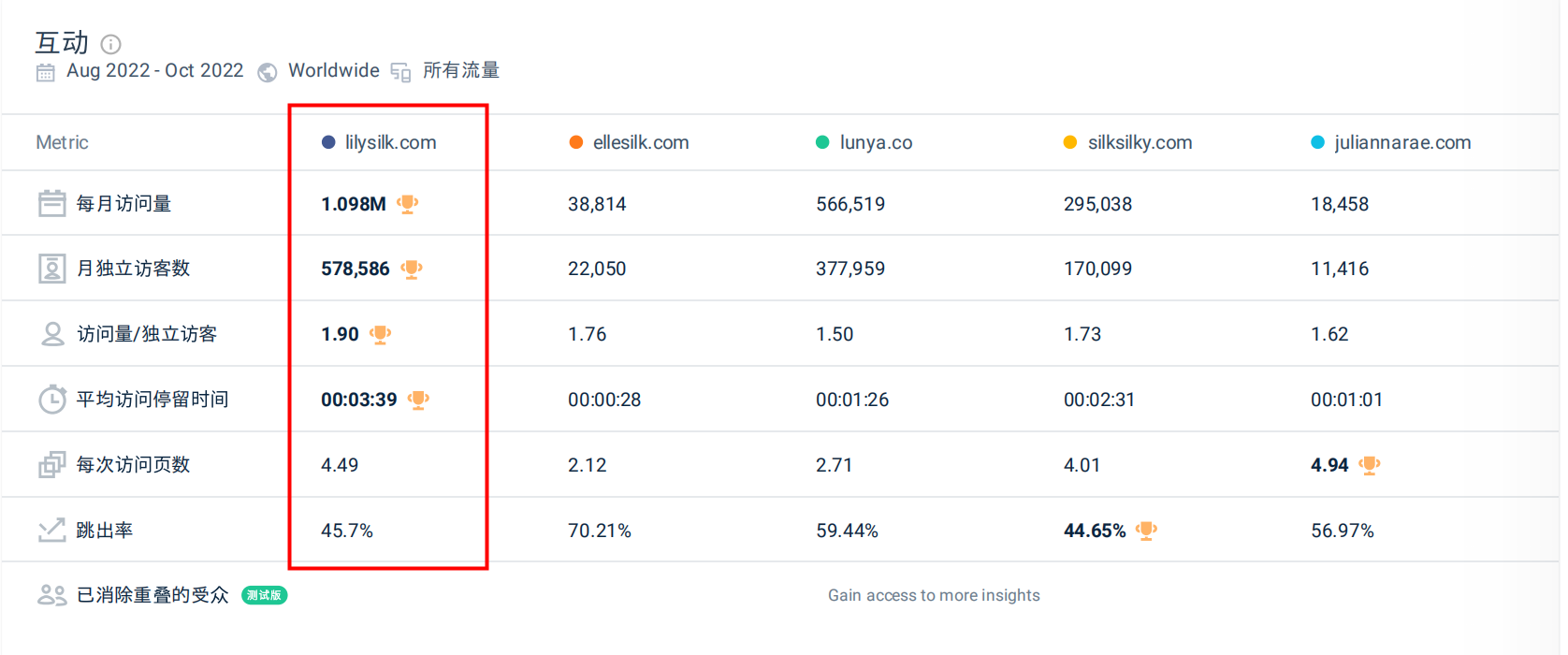This screenshot has width=1568, height=655.
Task: Click the 00:02:31 duration value
Action: [1099, 400]
